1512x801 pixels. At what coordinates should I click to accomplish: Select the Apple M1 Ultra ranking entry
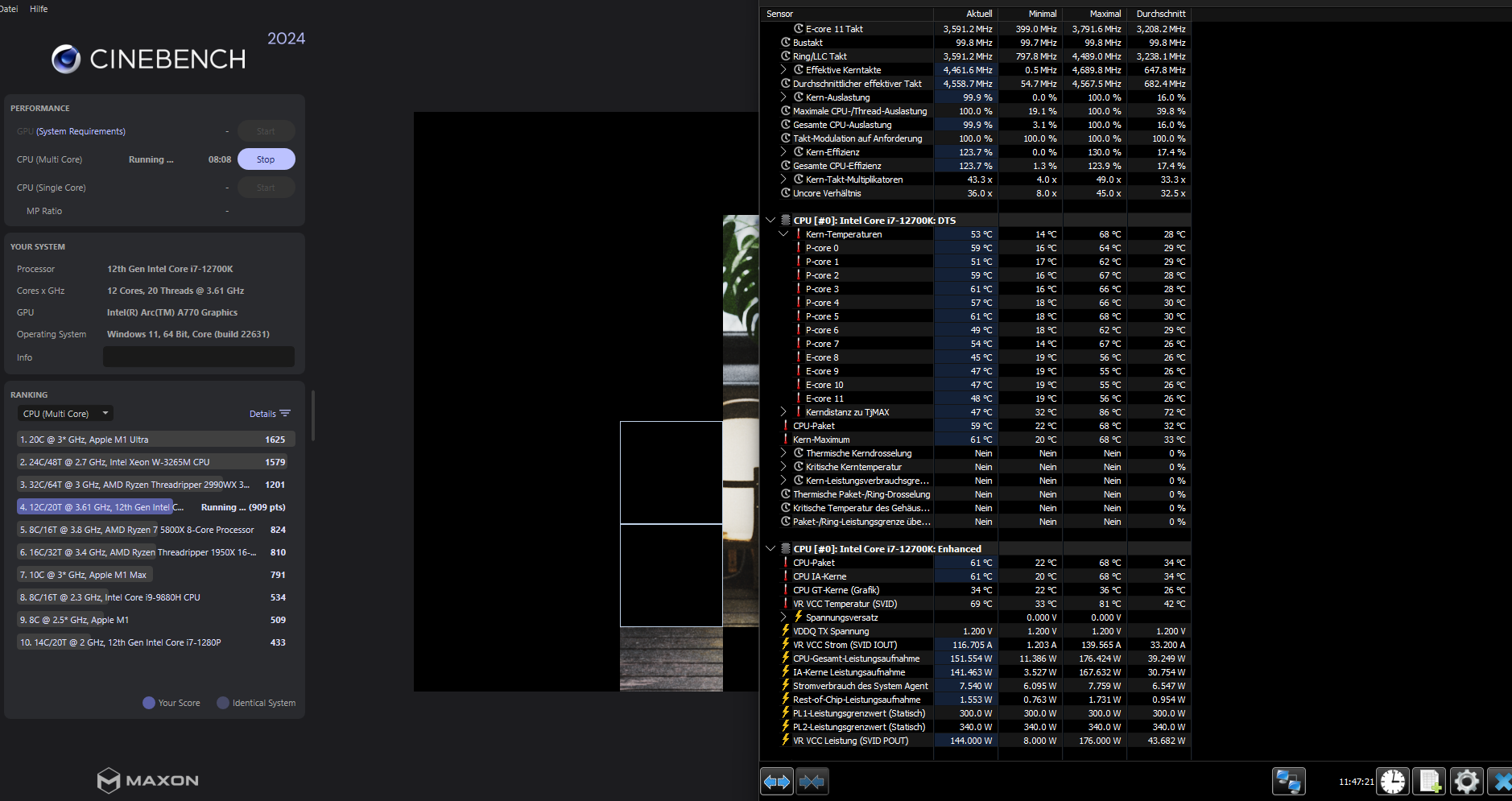pyautogui.click(x=155, y=440)
